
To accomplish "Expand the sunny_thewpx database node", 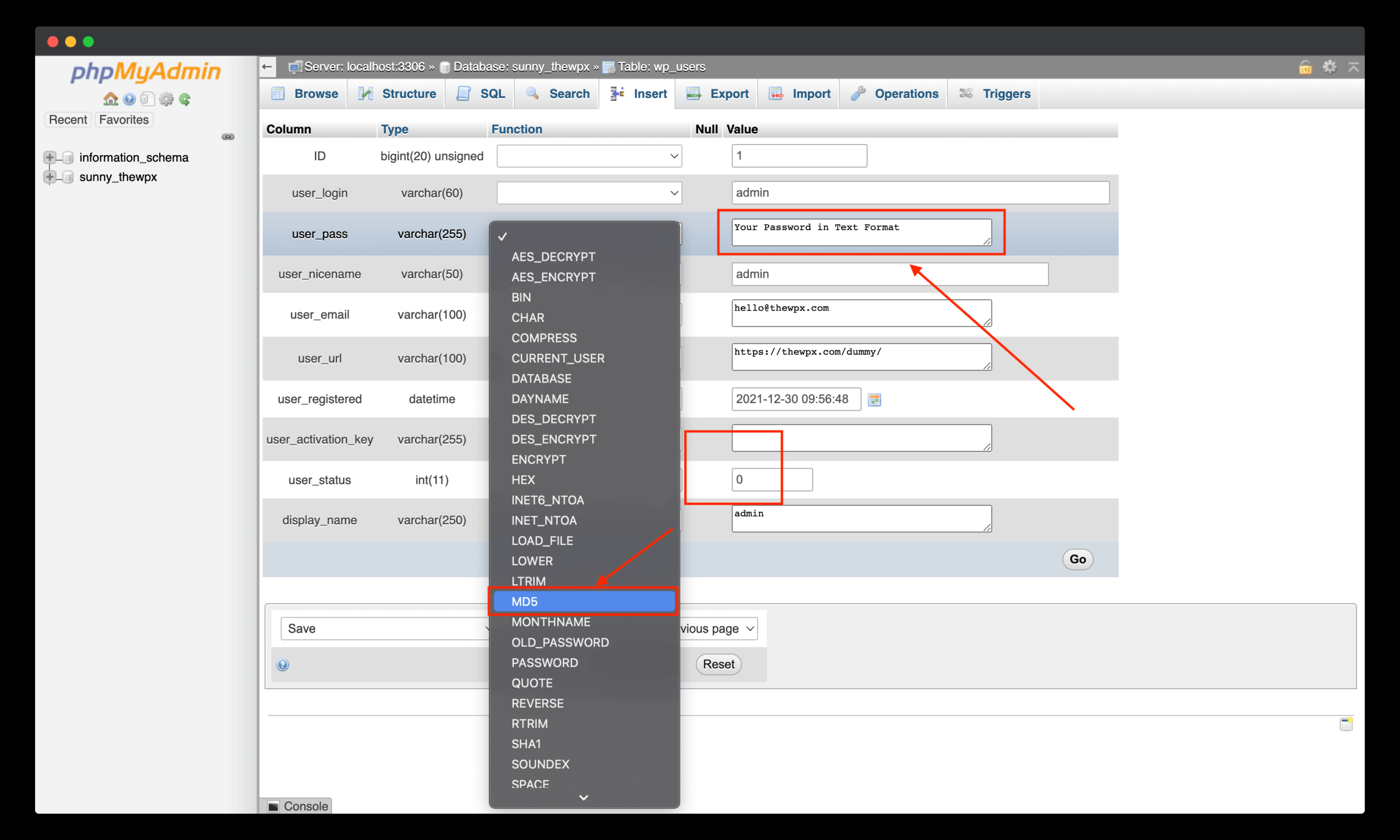I will tap(50, 177).
